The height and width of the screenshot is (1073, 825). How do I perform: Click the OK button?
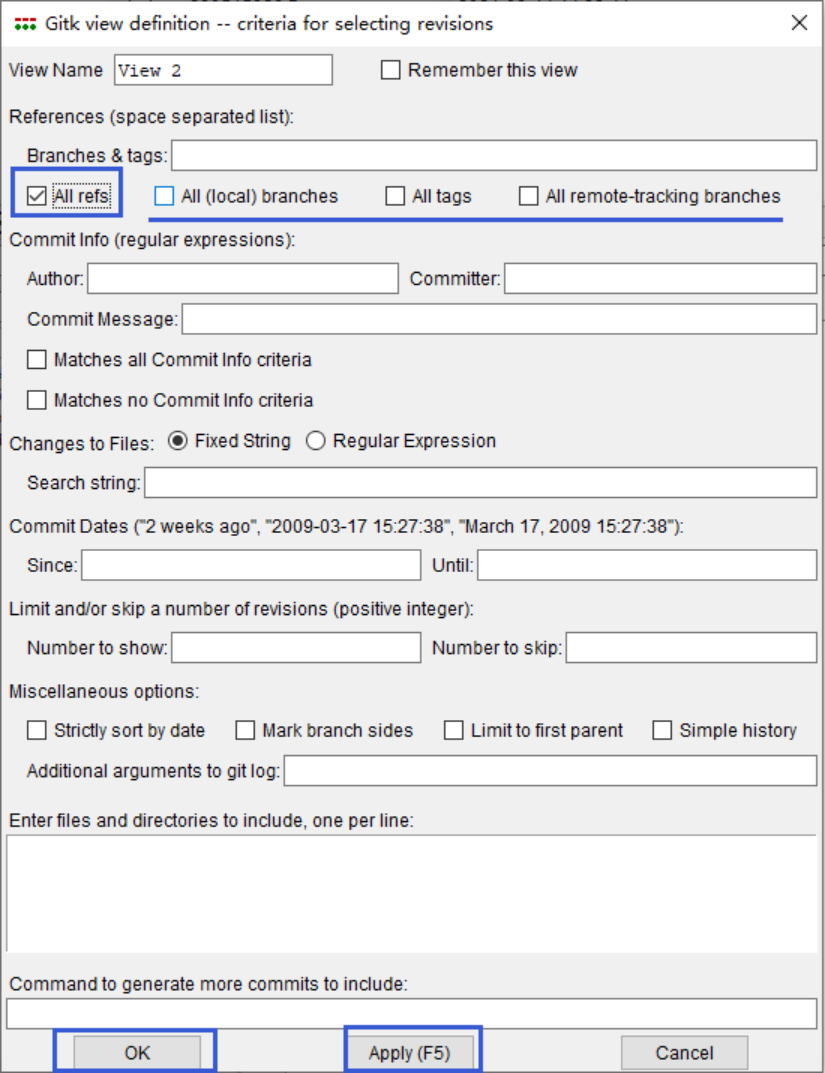(x=137, y=1052)
